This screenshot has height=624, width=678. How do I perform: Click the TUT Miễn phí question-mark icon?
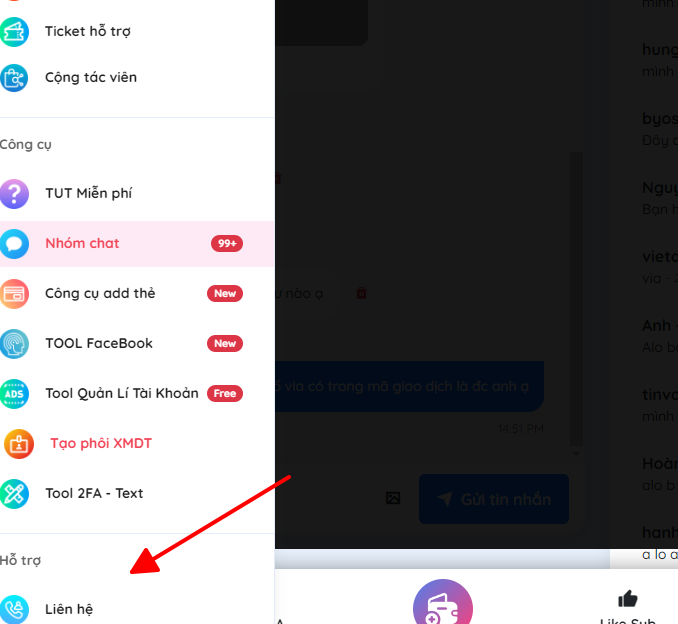14,194
